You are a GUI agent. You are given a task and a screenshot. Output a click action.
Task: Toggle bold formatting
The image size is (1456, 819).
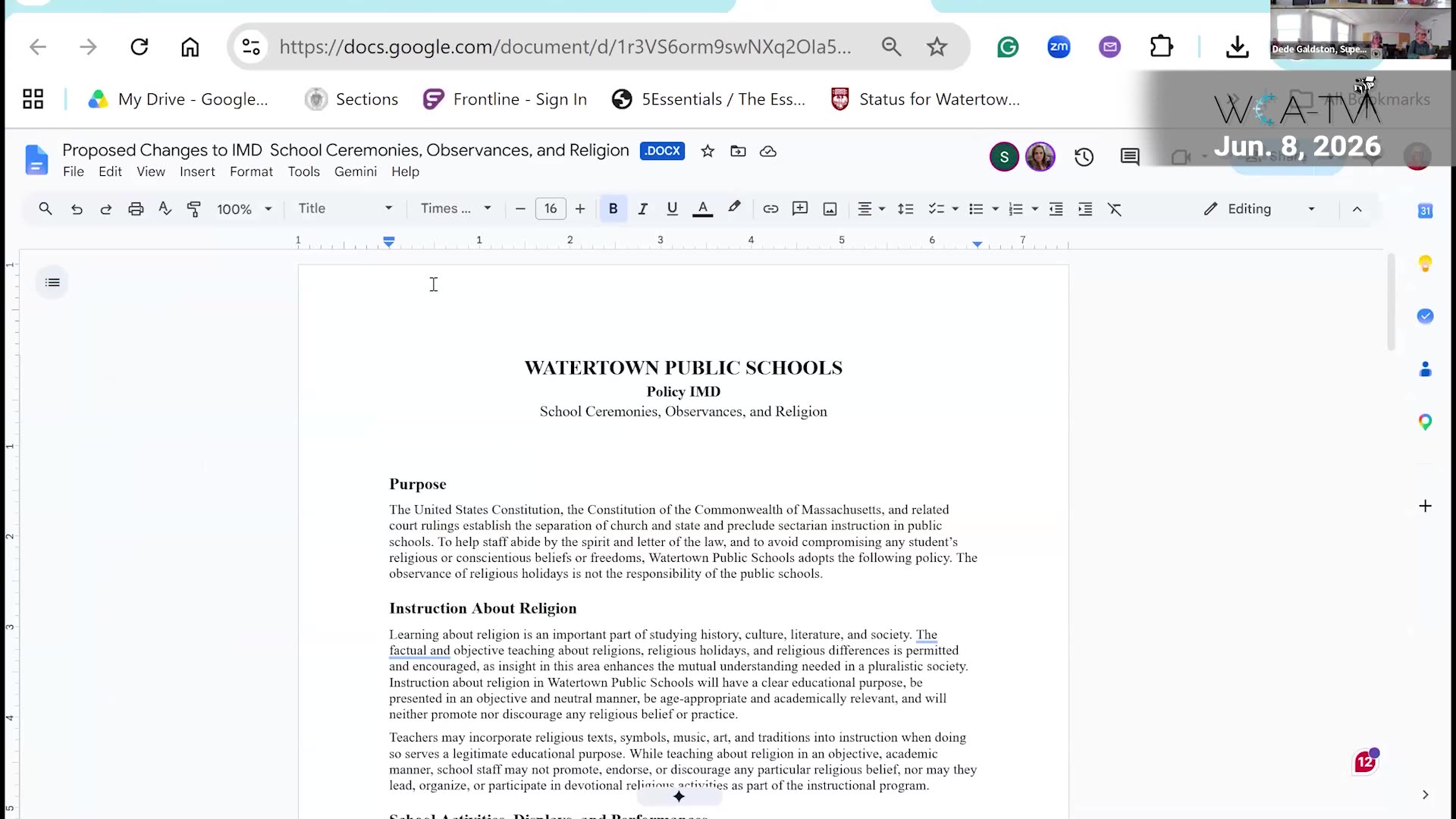coord(613,209)
